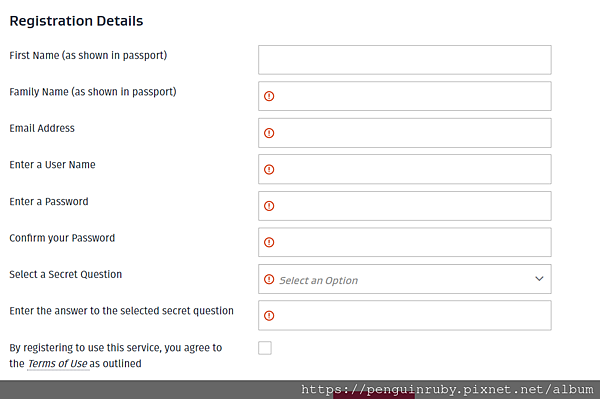This screenshot has width=600, height=399.
Task: Click the error icon in User Name field
Action: [x=269, y=169]
